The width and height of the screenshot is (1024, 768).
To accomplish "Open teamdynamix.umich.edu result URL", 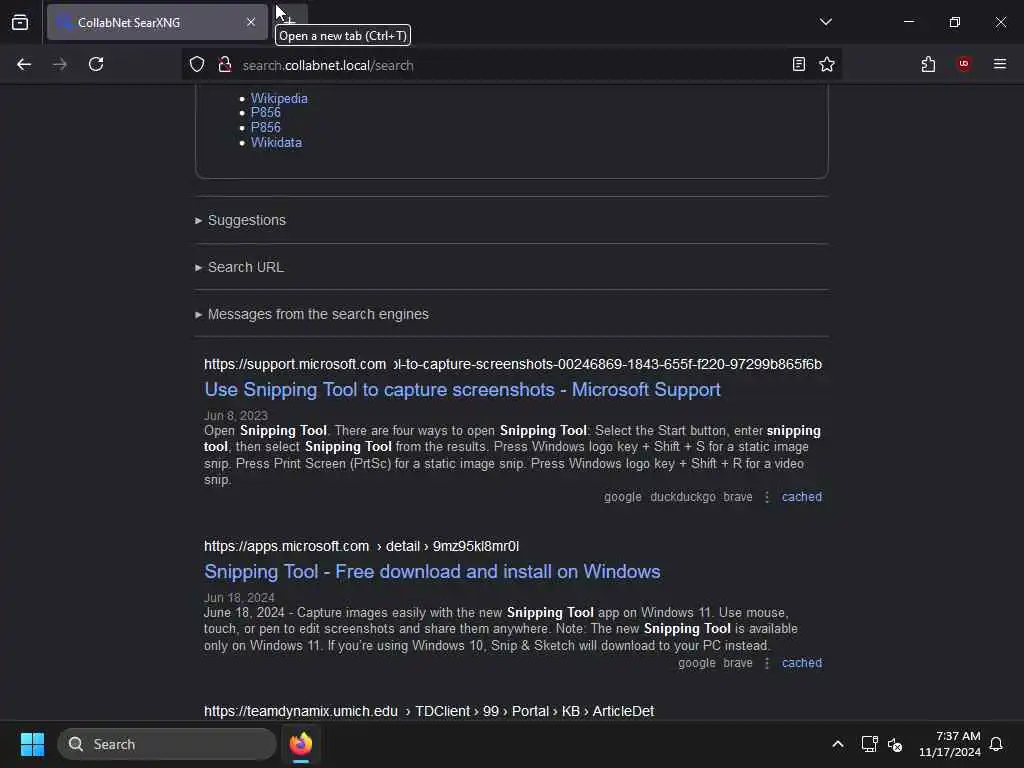I will pos(428,711).
